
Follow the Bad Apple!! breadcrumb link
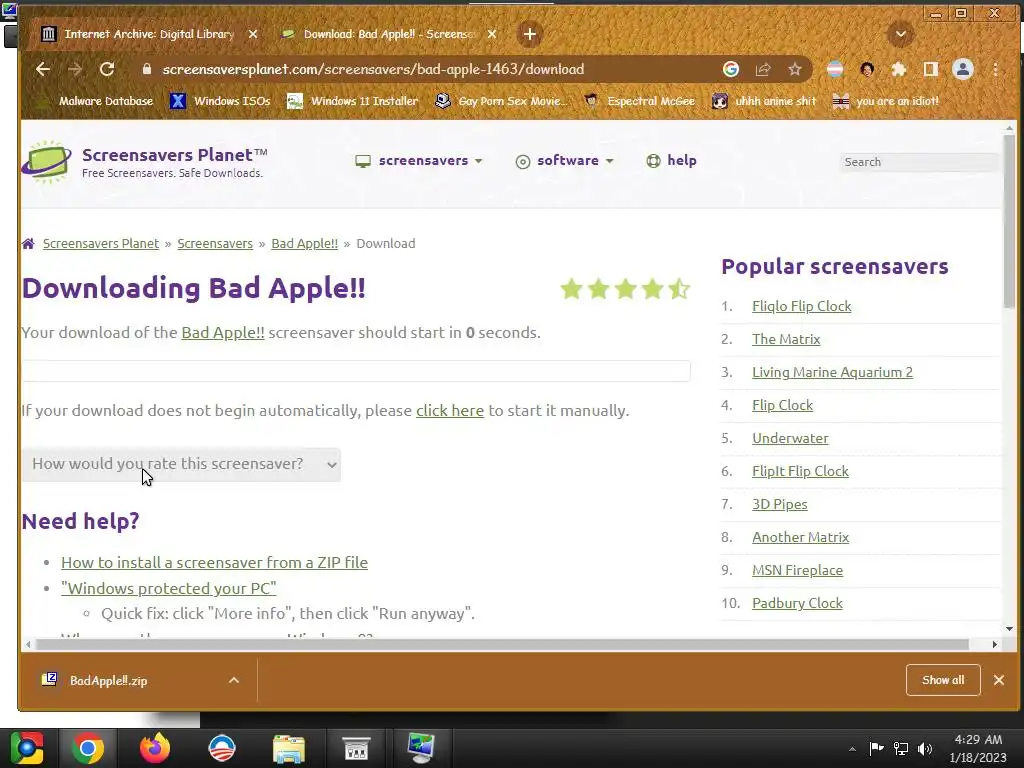tap(304, 244)
